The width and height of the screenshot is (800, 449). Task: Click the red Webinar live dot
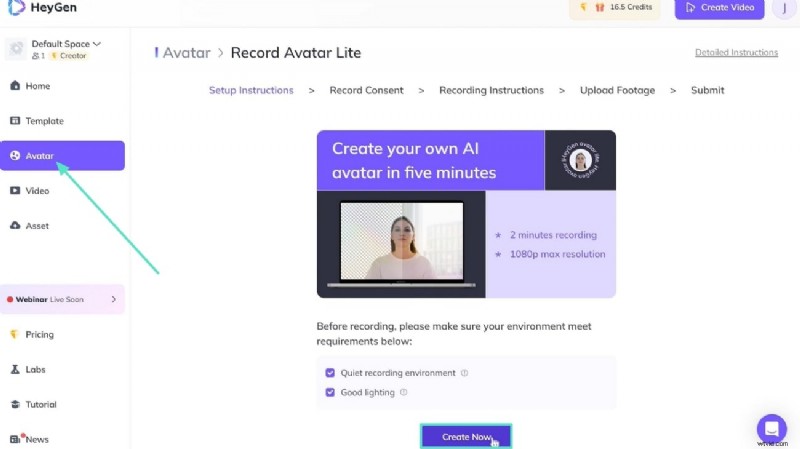tap(10, 300)
